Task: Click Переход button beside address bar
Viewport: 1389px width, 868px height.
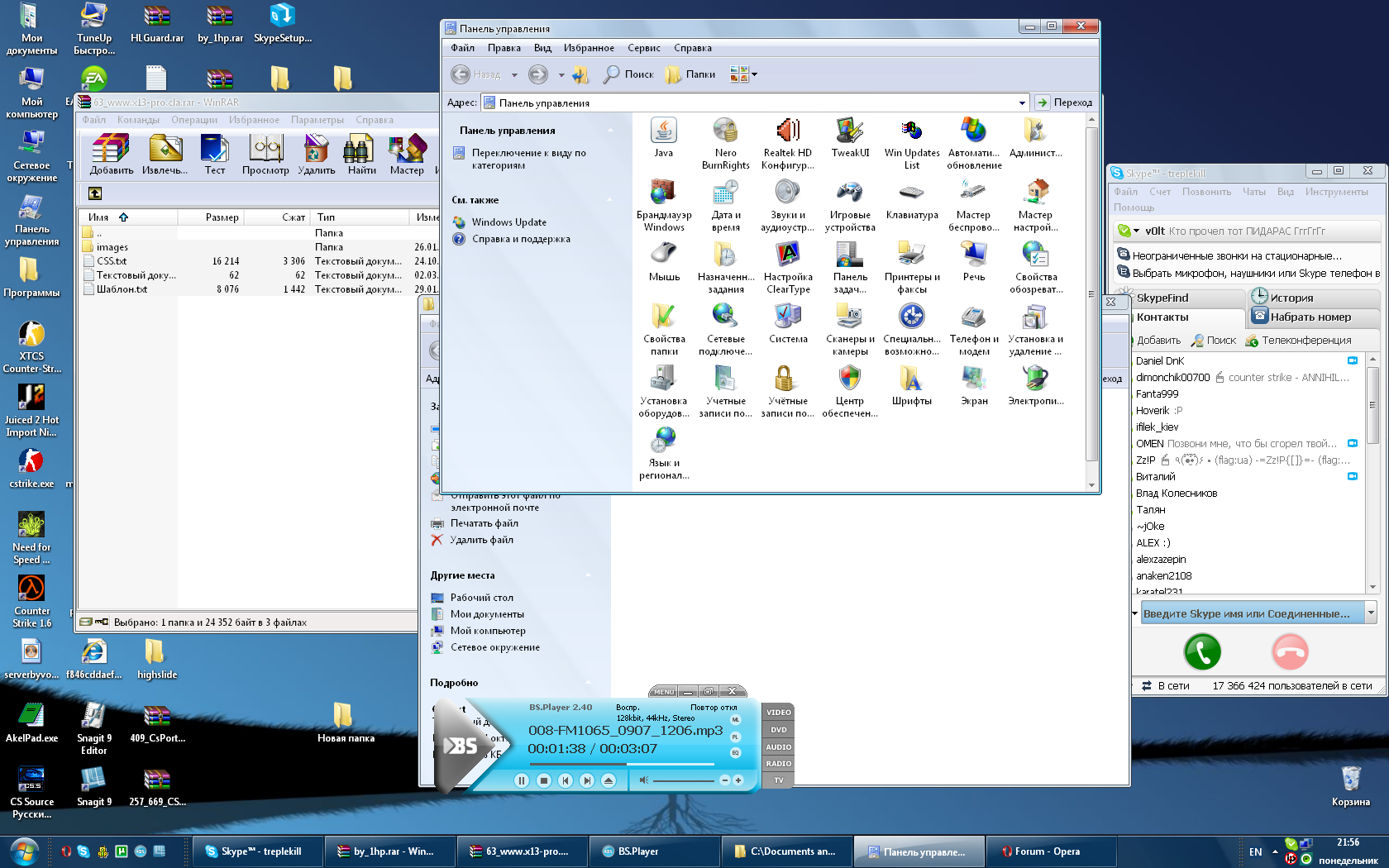Action: 1064,103
